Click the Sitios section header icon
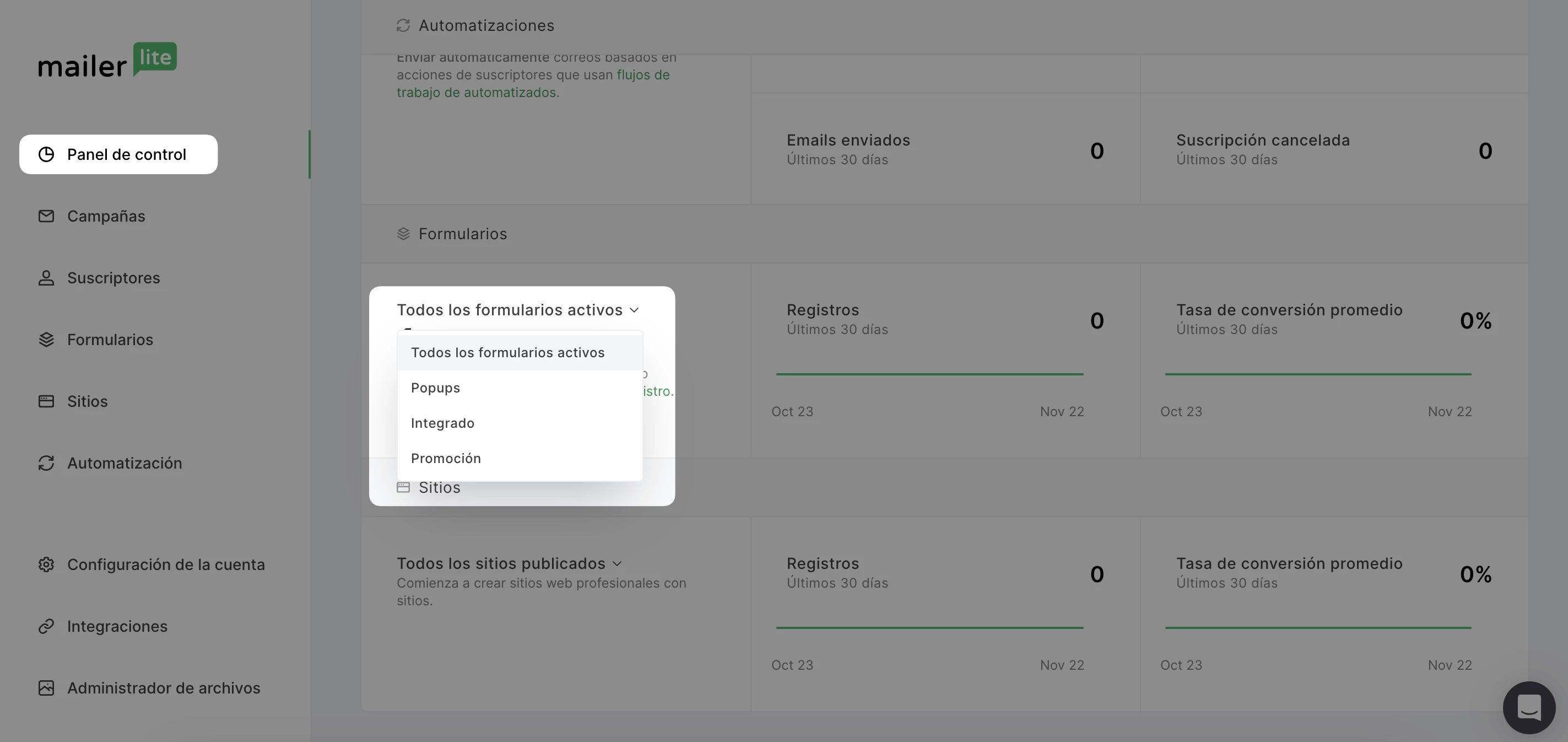This screenshot has width=1568, height=742. tap(403, 487)
